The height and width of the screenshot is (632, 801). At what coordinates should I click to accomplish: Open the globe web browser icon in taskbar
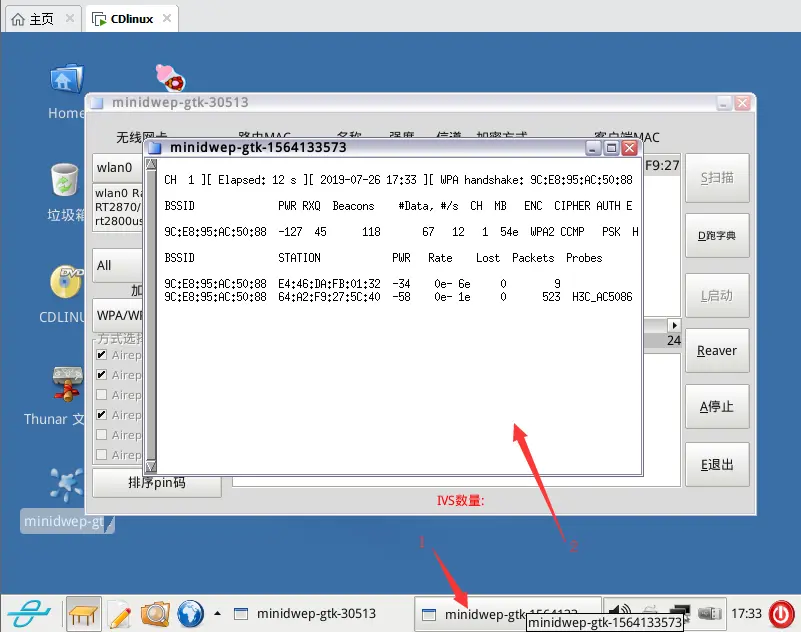(x=190, y=614)
